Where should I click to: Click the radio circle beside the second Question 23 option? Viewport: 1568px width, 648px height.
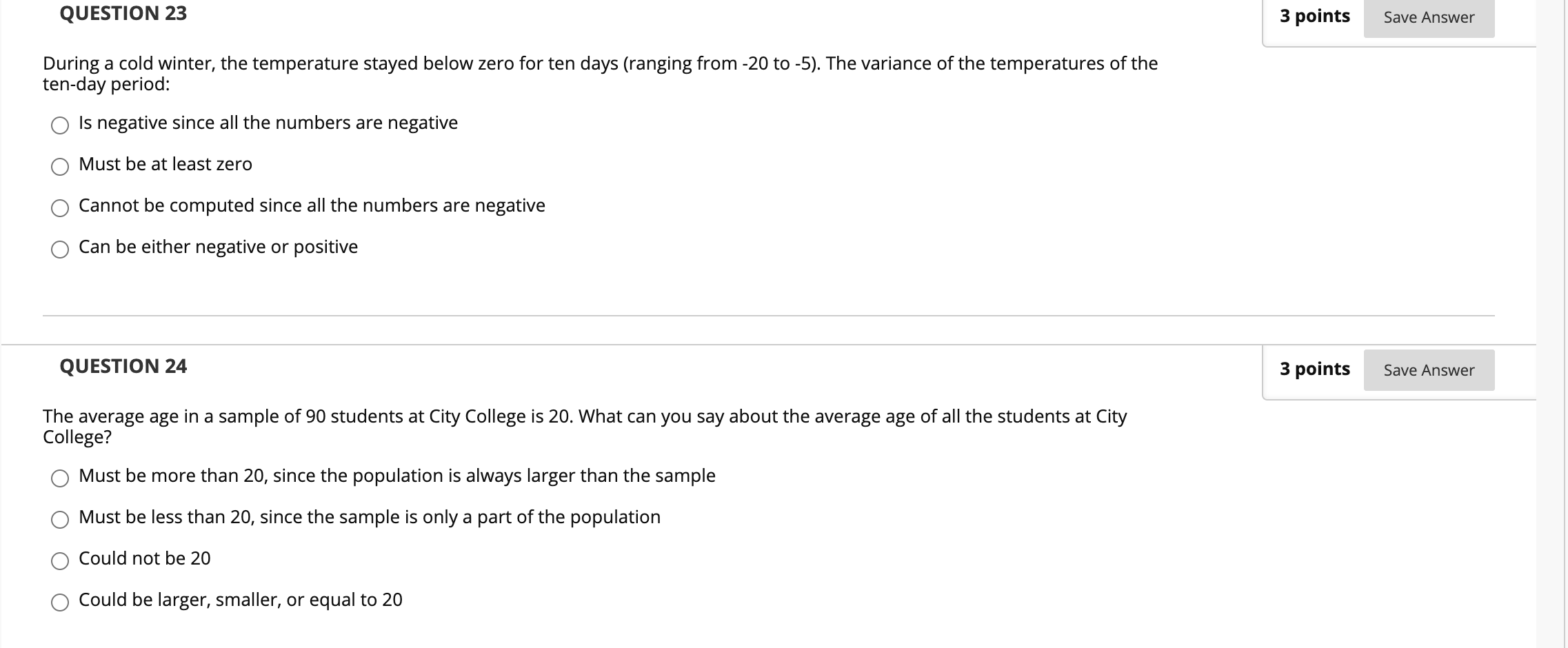60,165
